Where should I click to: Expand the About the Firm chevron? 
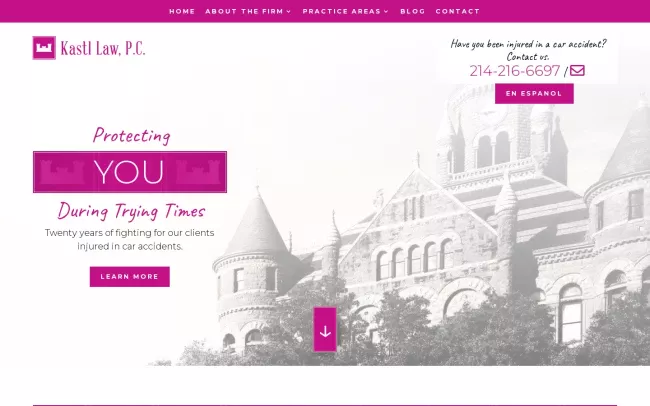pyautogui.click(x=289, y=12)
